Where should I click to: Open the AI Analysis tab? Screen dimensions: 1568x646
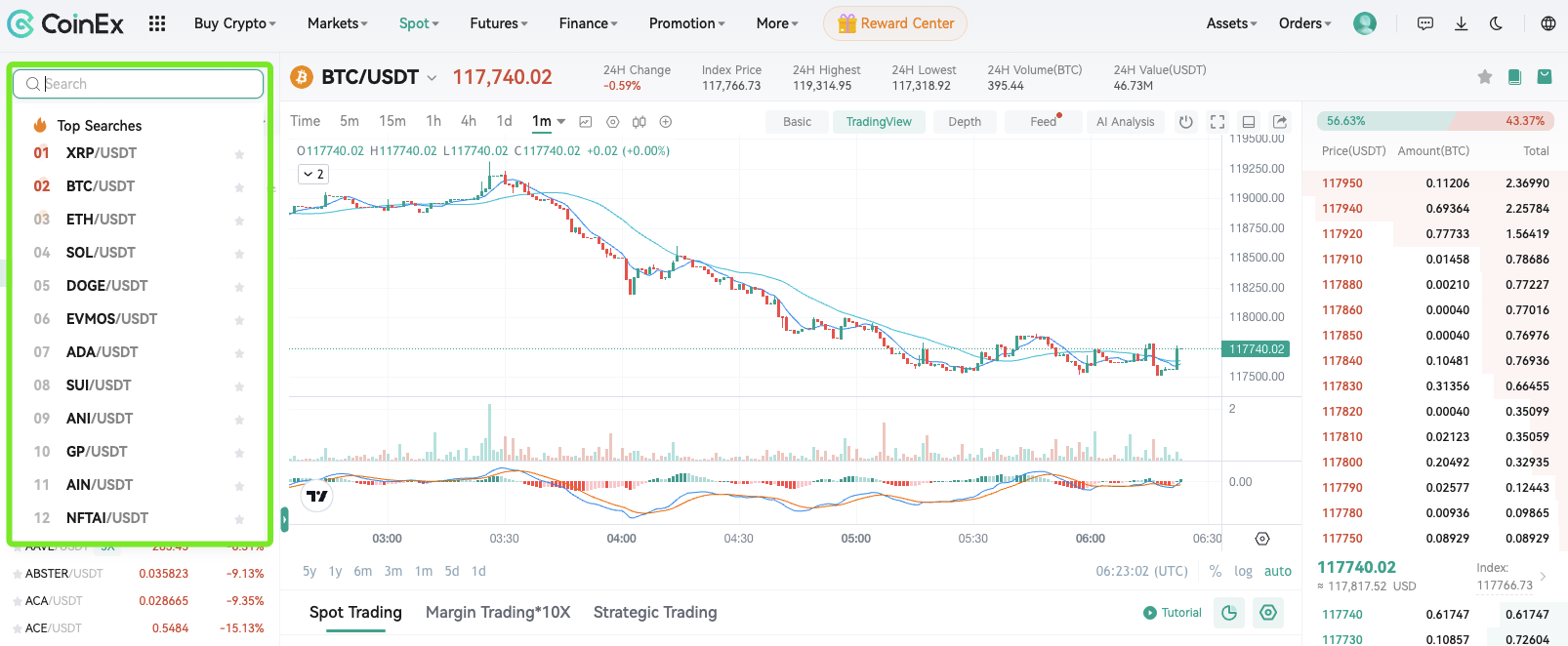(1126, 122)
